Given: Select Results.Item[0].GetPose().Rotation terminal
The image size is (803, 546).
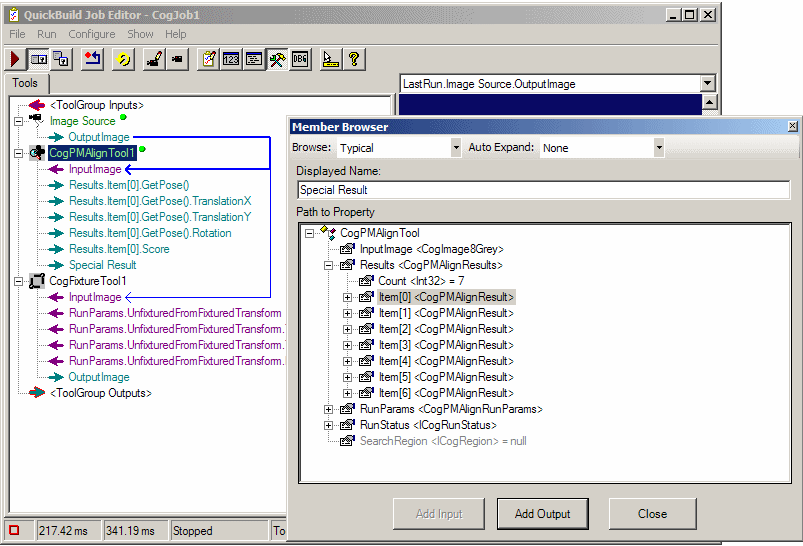Looking at the screenshot, I should tap(150, 233).
